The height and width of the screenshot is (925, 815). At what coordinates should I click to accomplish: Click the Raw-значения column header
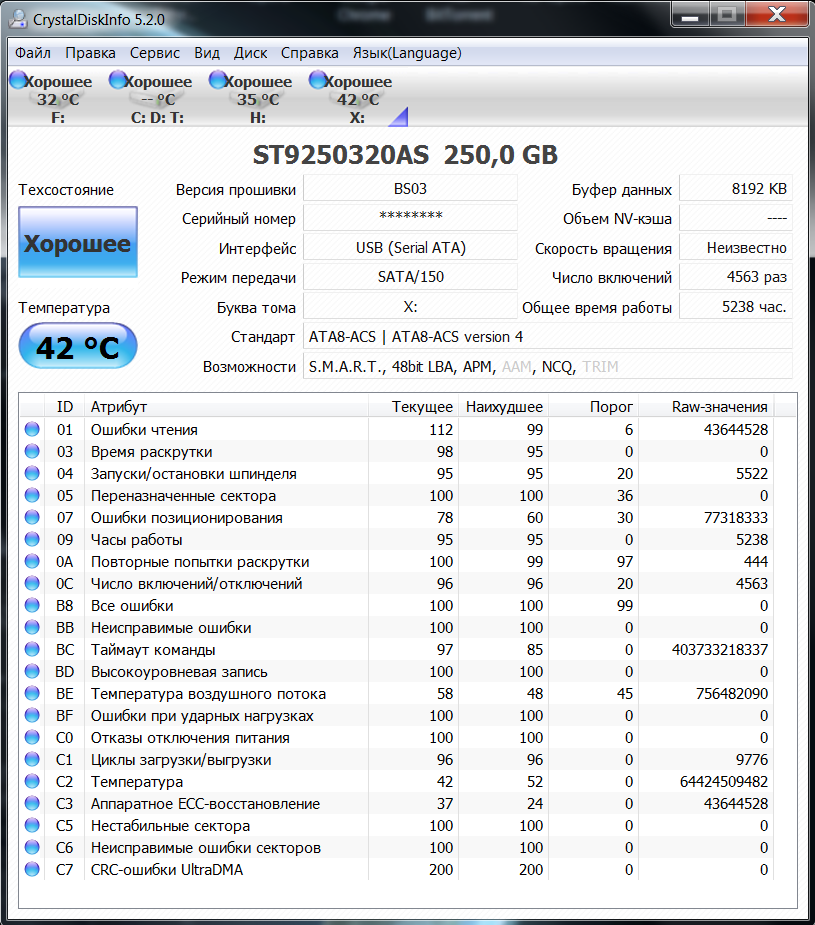[706, 406]
